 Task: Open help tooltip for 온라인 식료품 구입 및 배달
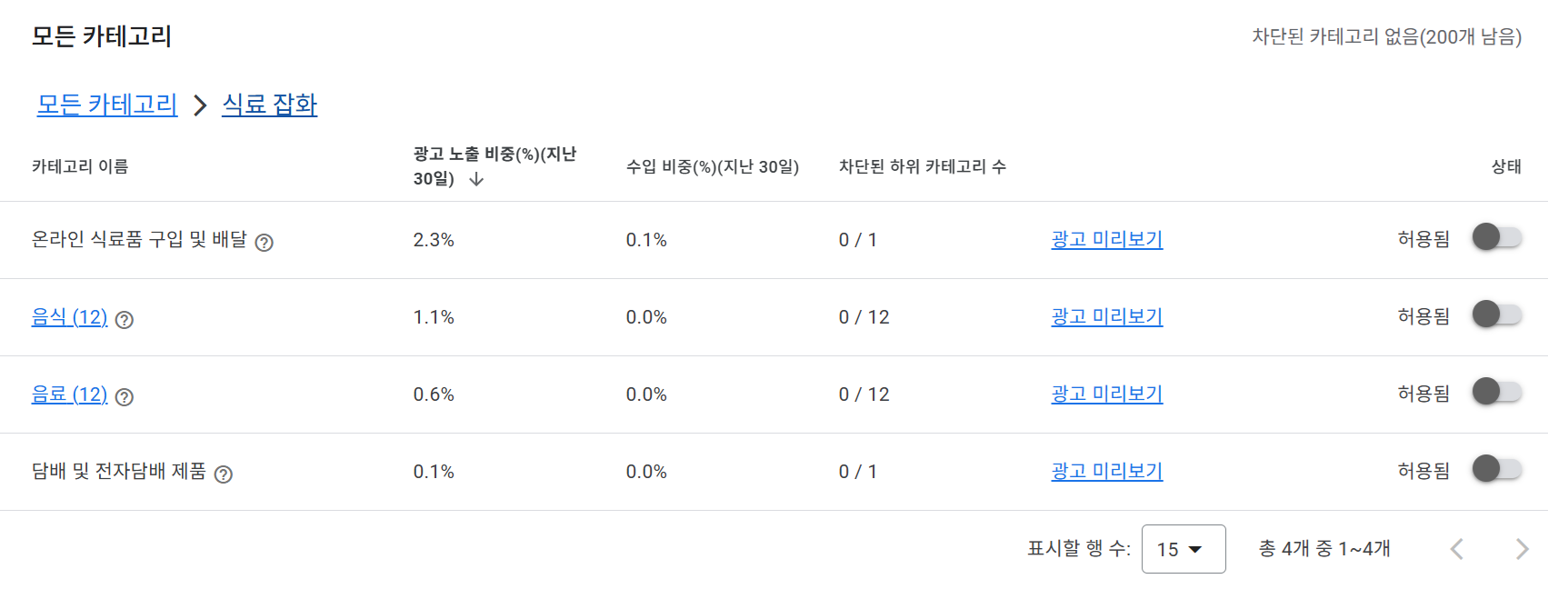tap(265, 242)
